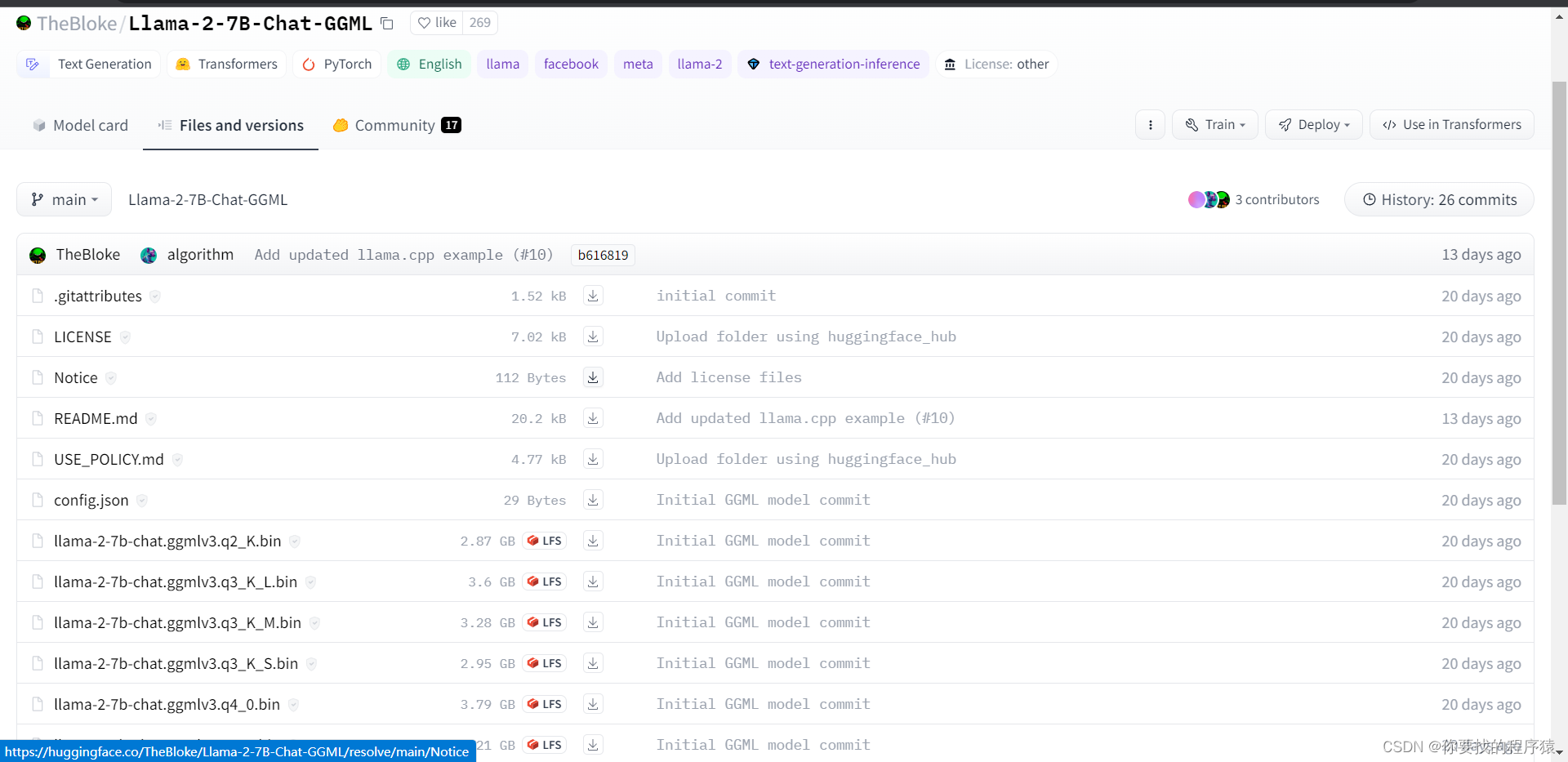Click scrollbar up arrow
Viewport: 1568px width, 762px height.
point(1559,16)
